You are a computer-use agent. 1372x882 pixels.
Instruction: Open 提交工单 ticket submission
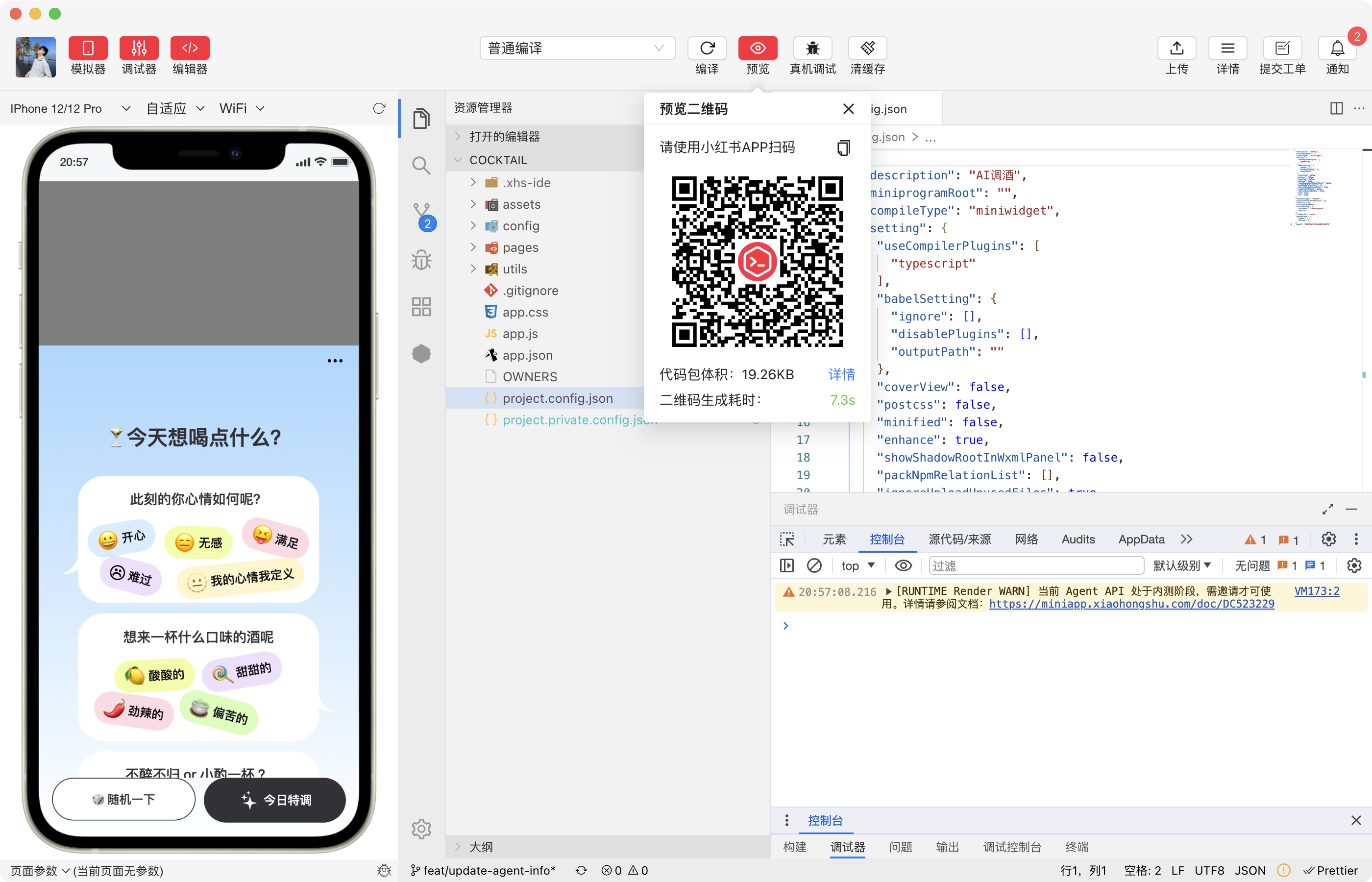1282,48
